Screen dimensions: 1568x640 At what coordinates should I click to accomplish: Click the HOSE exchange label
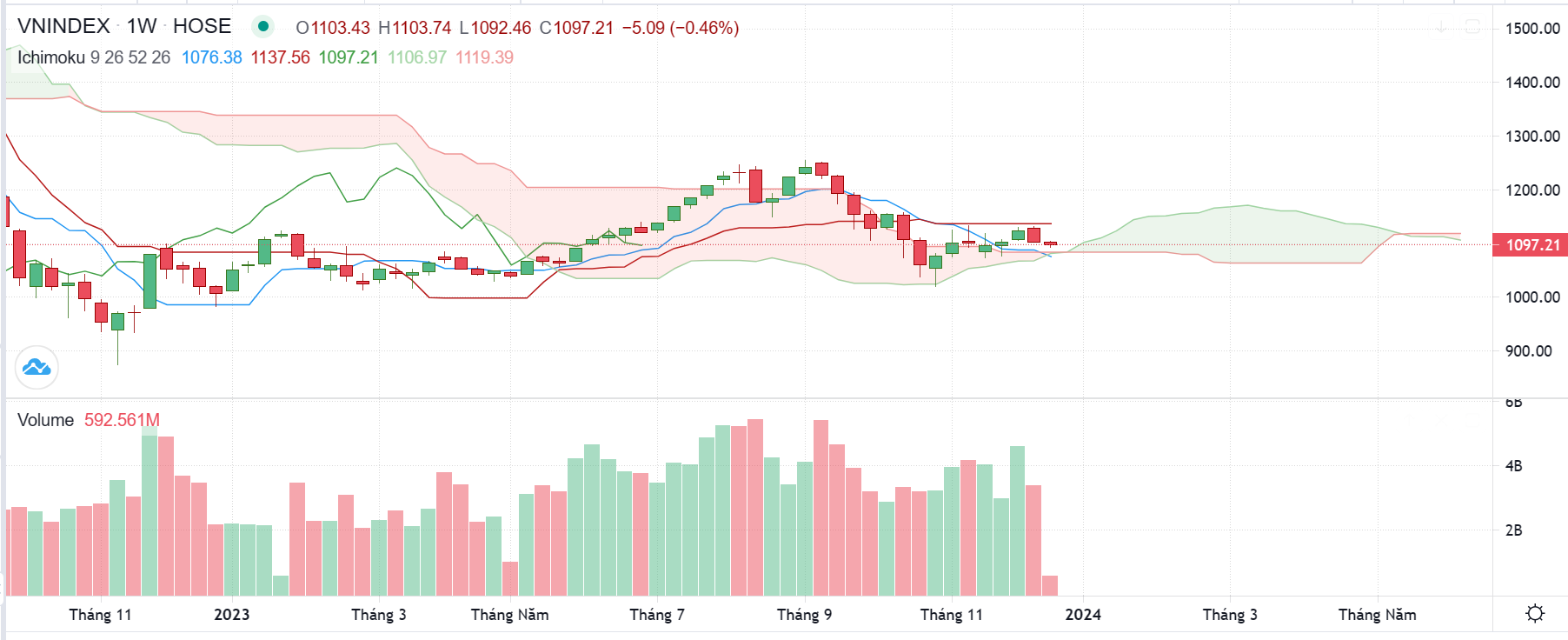pyautogui.click(x=202, y=27)
